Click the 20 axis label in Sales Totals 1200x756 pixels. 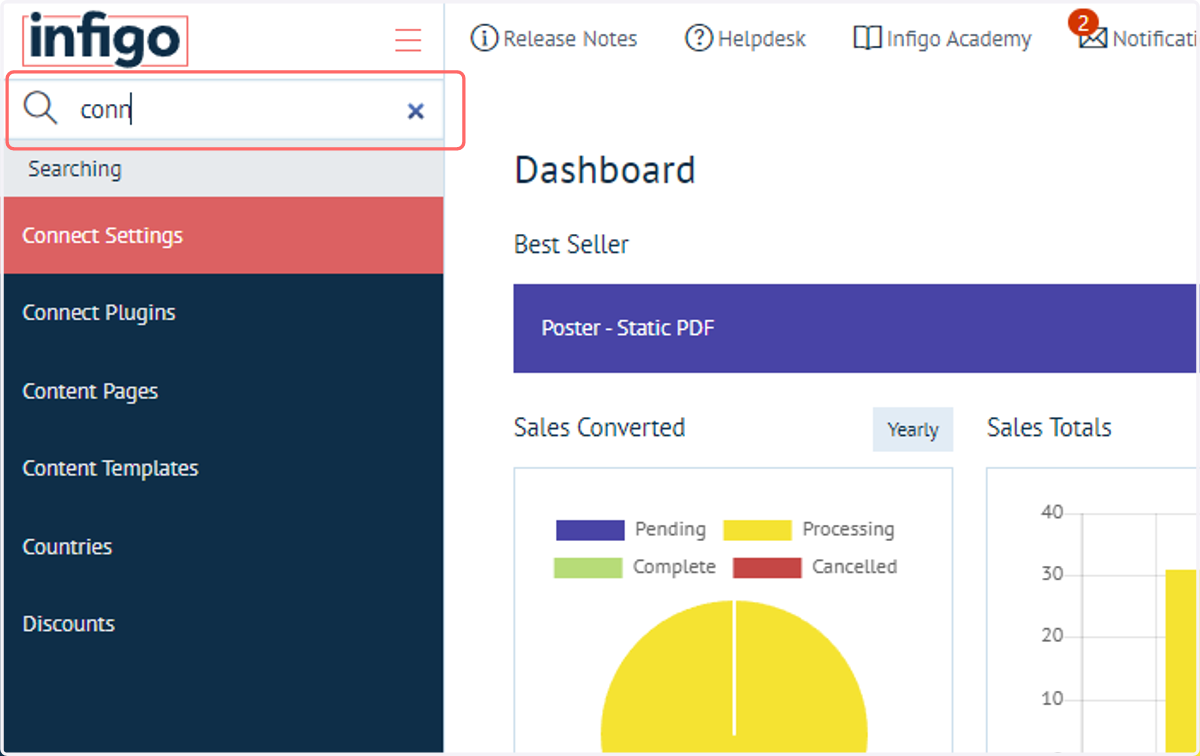(1052, 636)
